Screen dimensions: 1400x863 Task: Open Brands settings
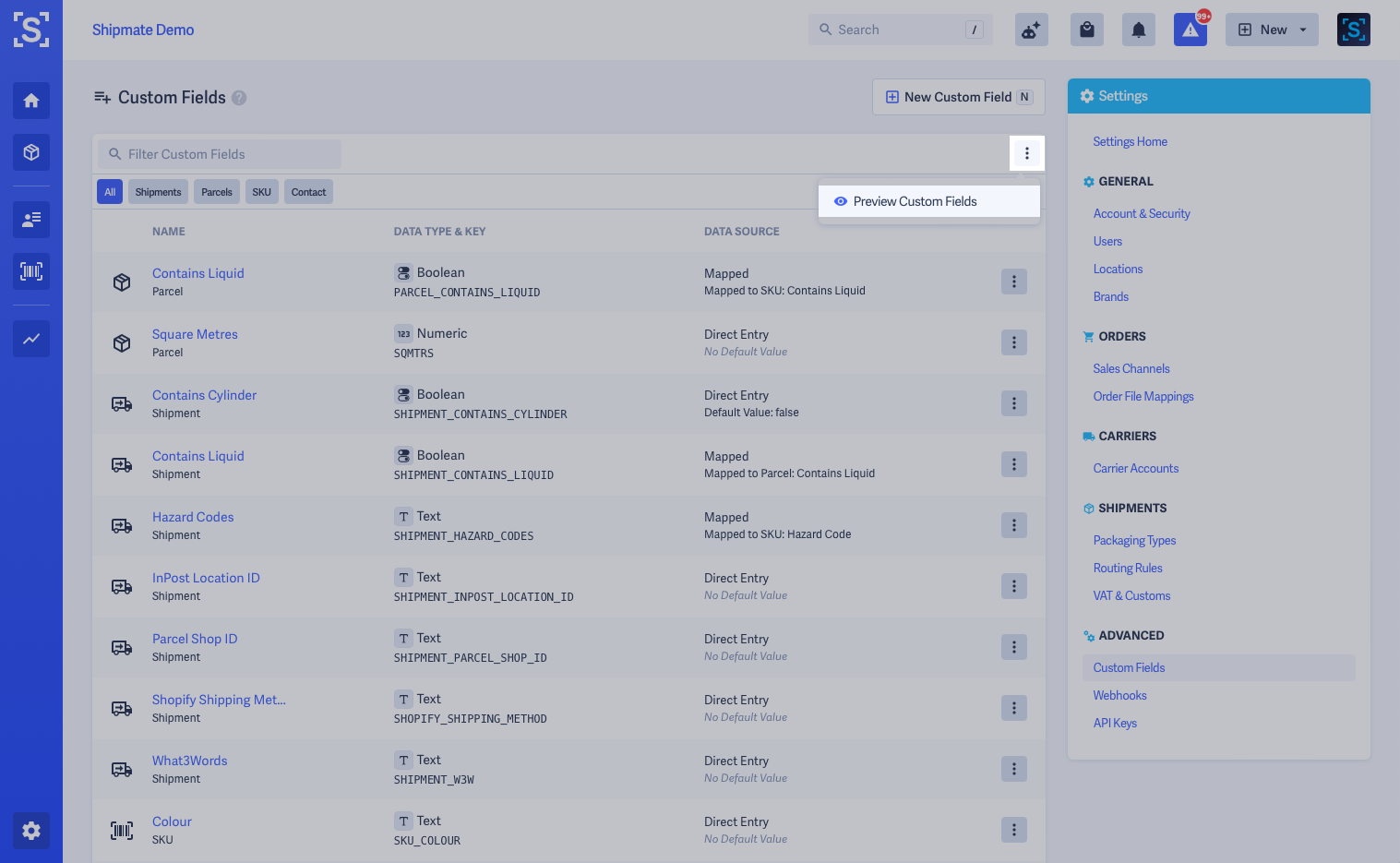click(x=1111, y=296)
